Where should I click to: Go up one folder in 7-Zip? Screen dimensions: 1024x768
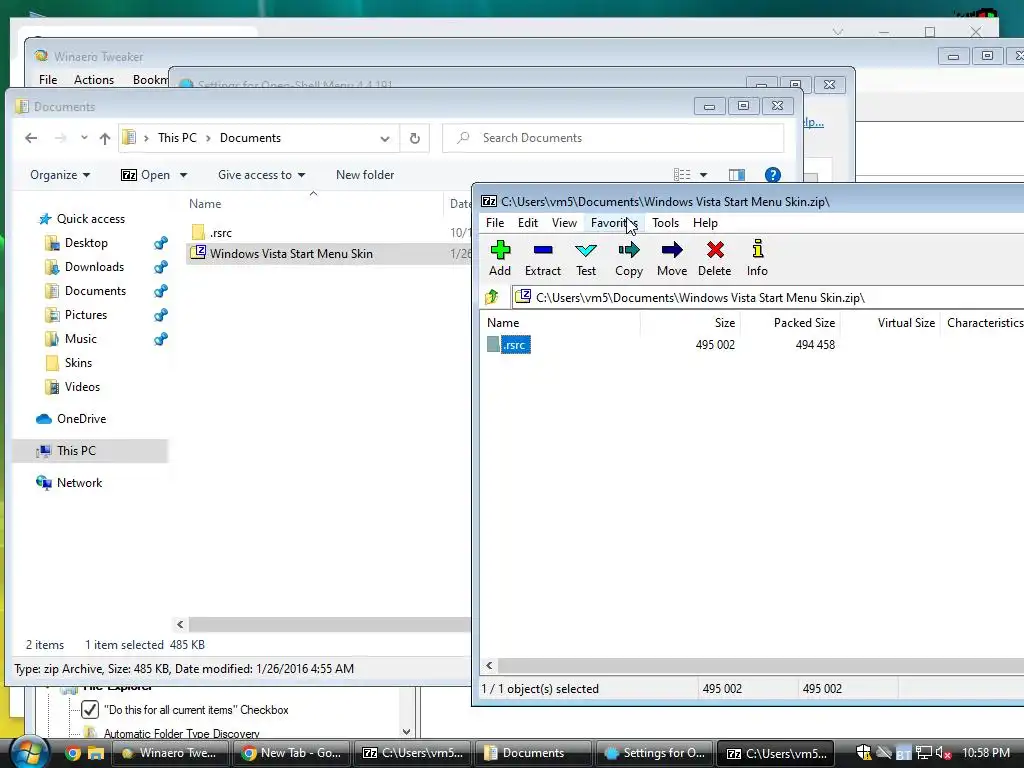click(x=492, y=298)
